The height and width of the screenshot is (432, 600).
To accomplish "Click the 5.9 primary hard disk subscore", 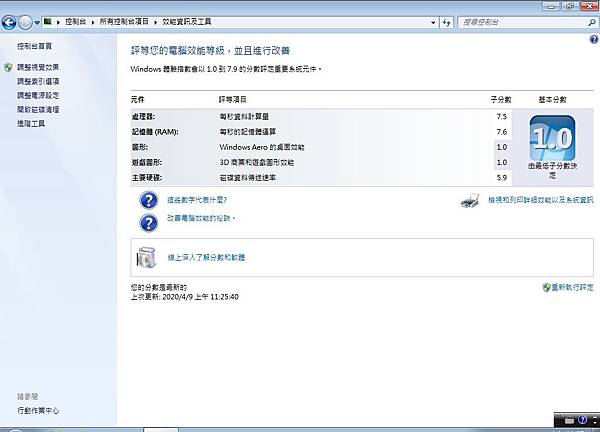I will coord(502,178).
